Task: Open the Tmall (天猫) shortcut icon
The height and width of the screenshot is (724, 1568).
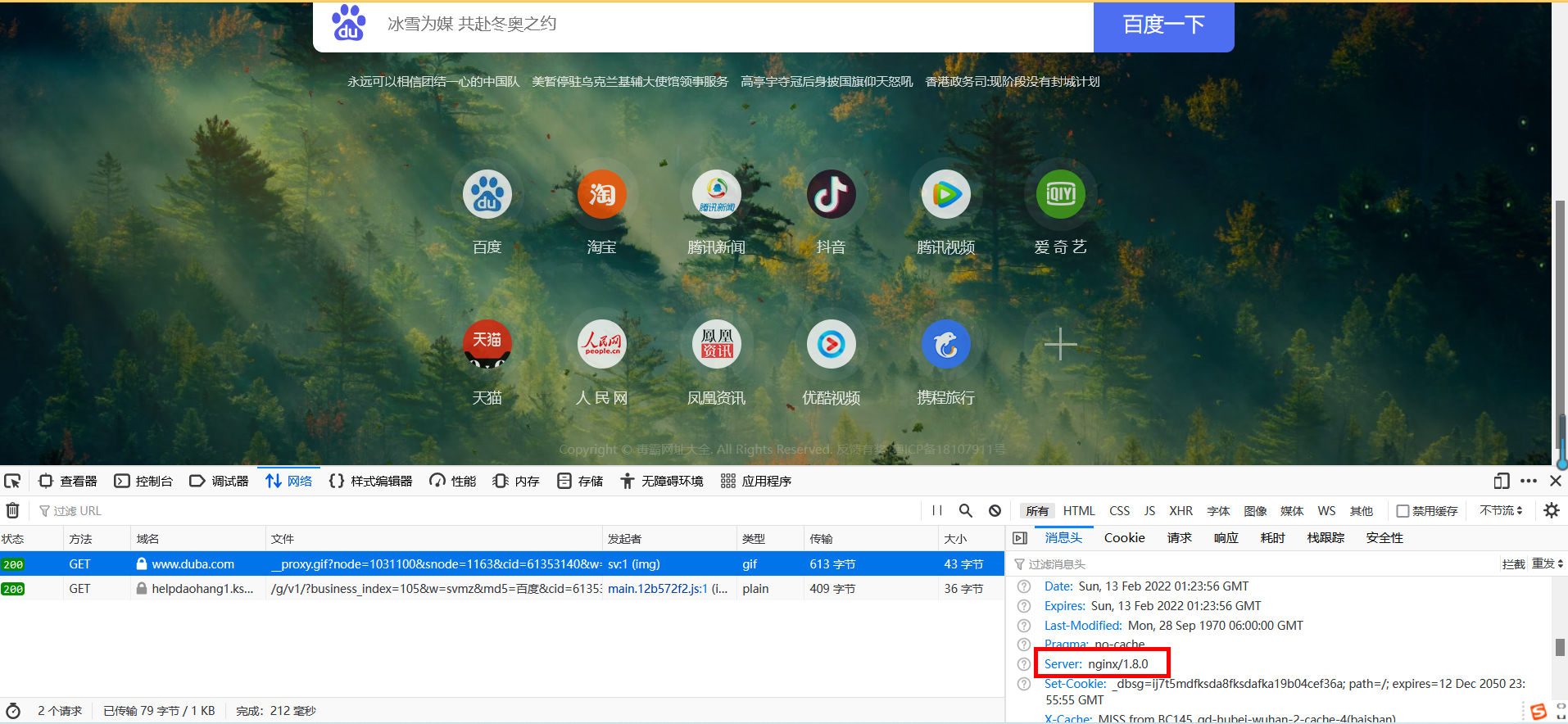Action: click(x=487, y=345)
